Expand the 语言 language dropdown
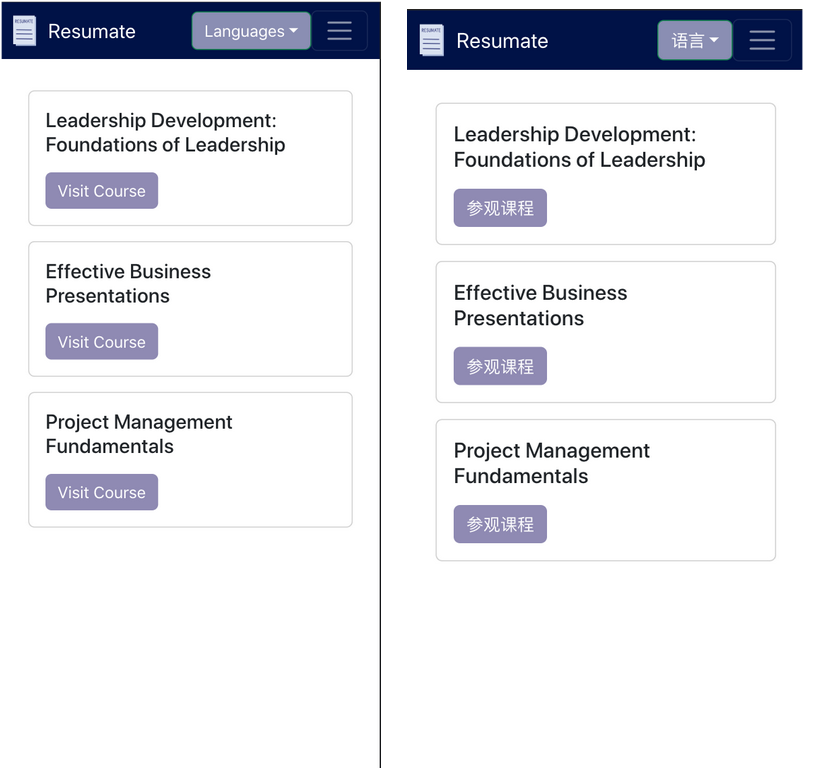The width and height of the screenshot is (816, 768). coord(695,40)
